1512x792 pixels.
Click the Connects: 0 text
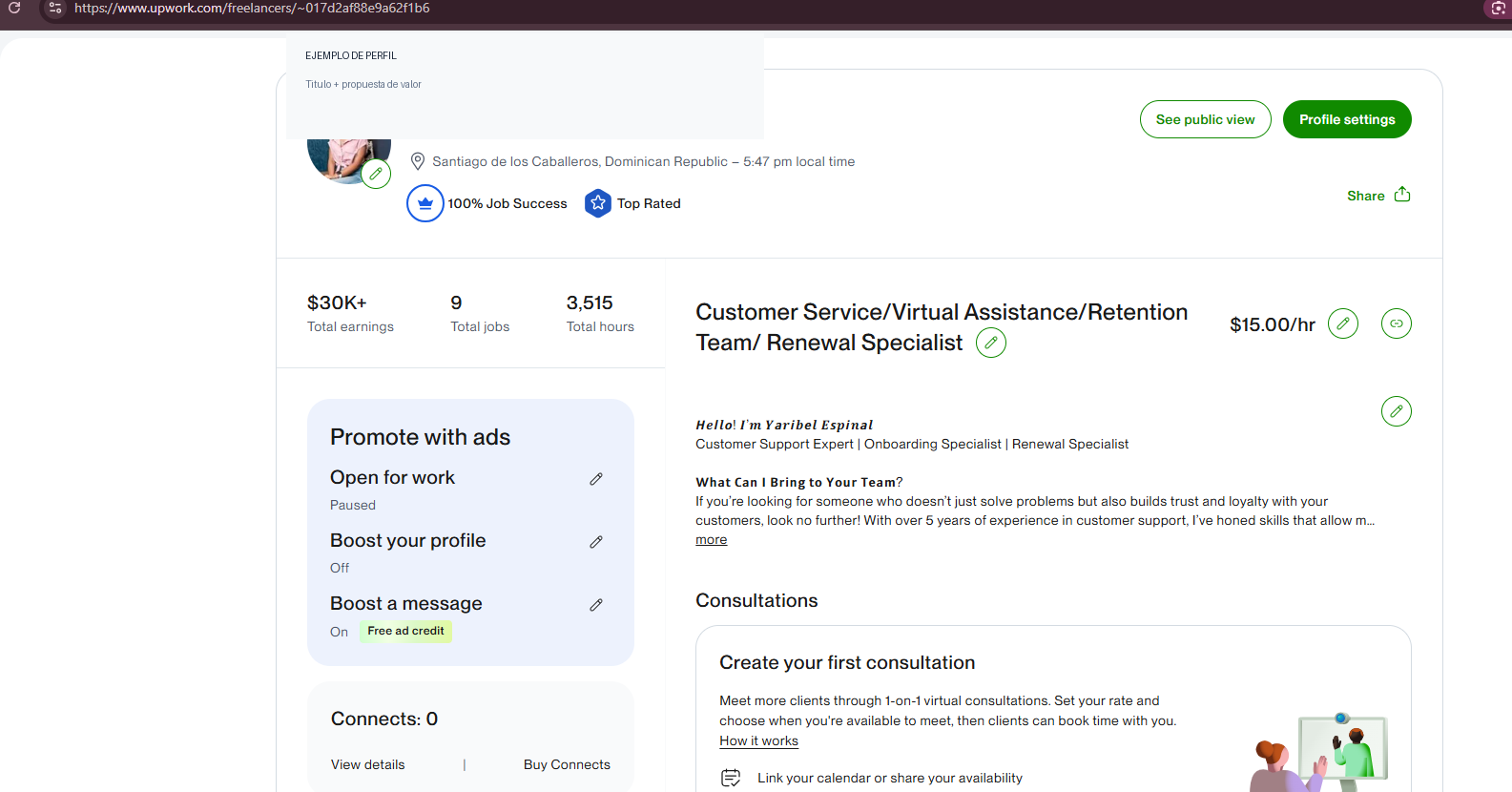click(384, 719)
